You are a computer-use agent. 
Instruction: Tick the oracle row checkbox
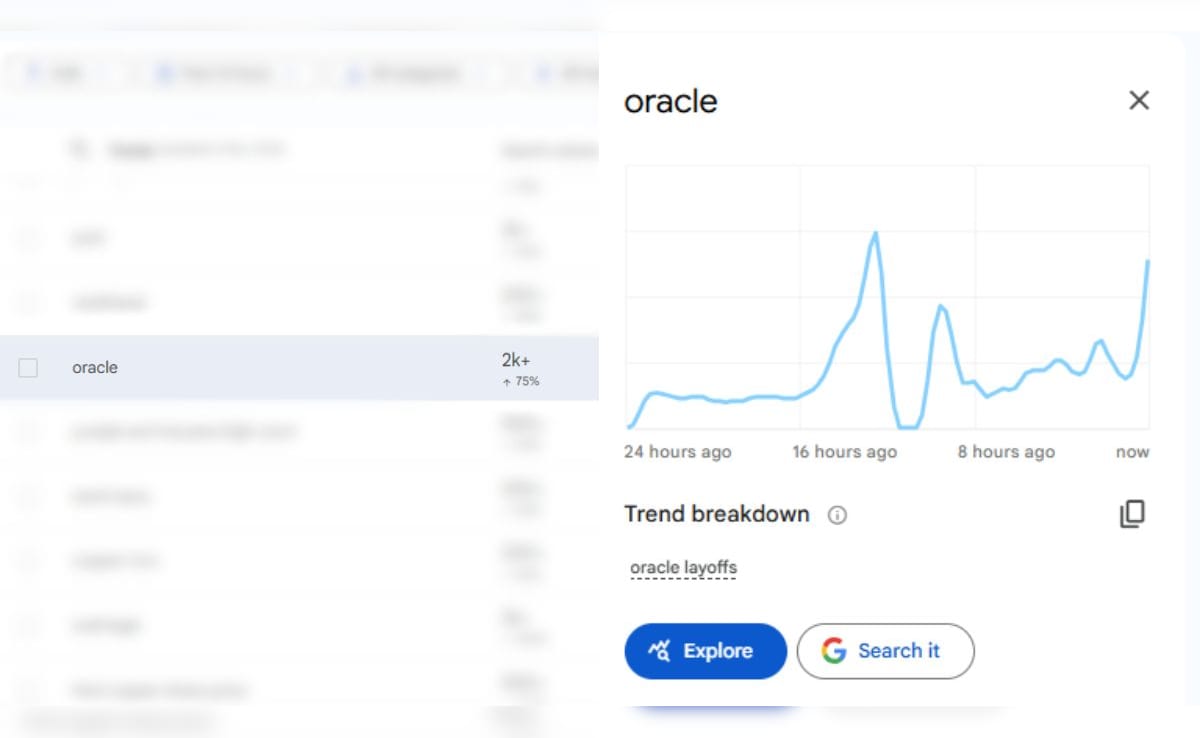click(28, 368)
